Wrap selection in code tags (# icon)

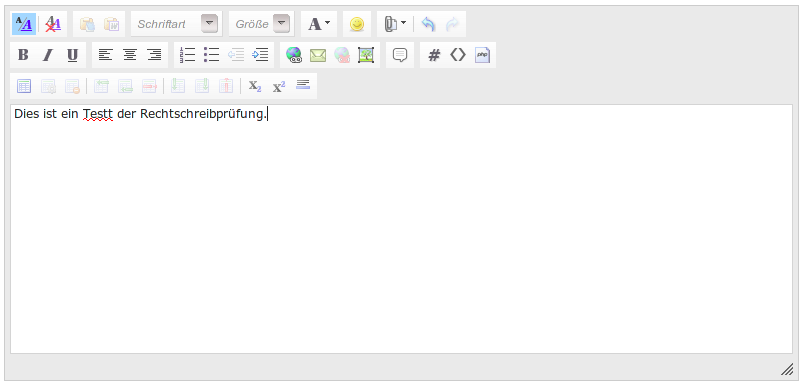pyautogui.click(x=434, y=55)
